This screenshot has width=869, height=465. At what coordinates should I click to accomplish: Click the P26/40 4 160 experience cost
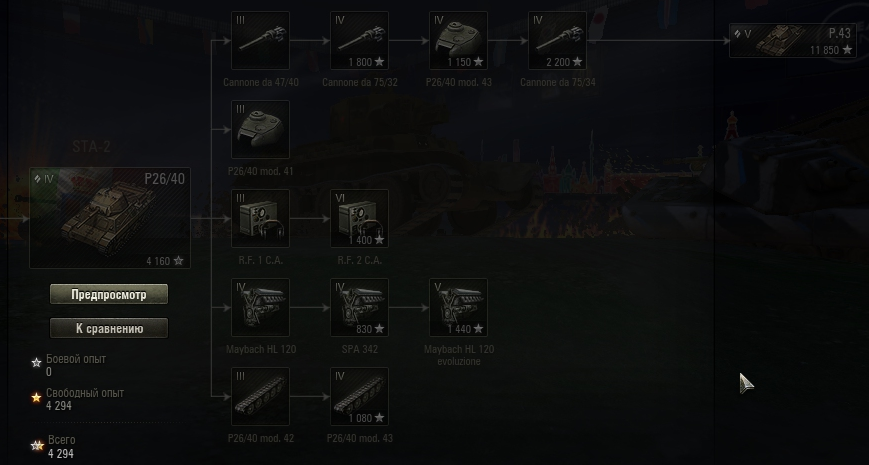pyautogui.click(x=165, y=261)
